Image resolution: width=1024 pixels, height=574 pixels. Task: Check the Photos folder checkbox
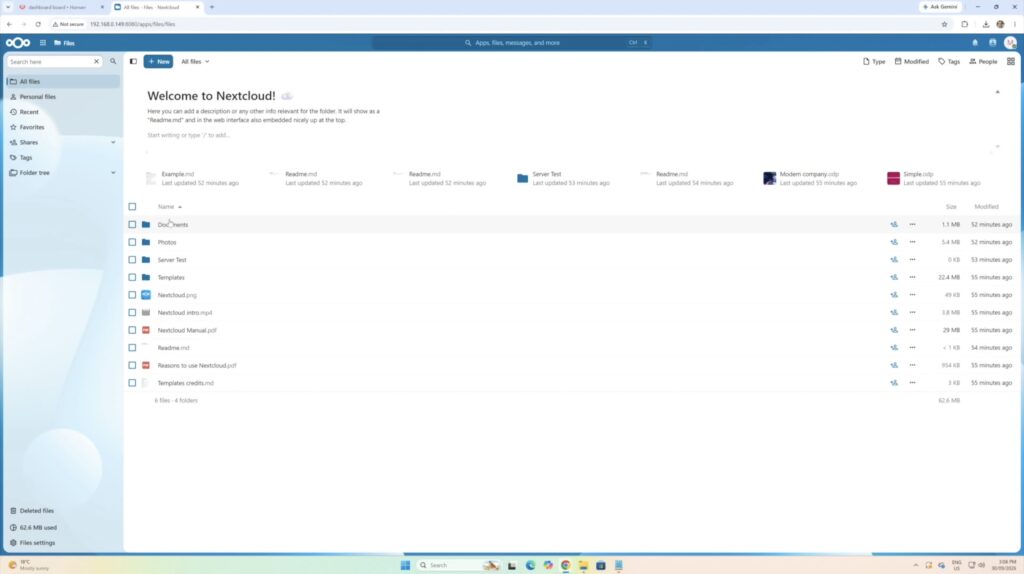coord(133,242)
